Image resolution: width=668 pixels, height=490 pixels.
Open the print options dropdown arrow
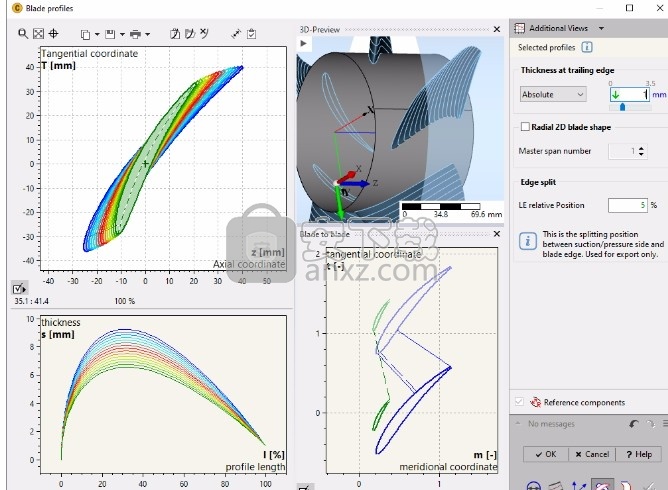coord(148,34)
